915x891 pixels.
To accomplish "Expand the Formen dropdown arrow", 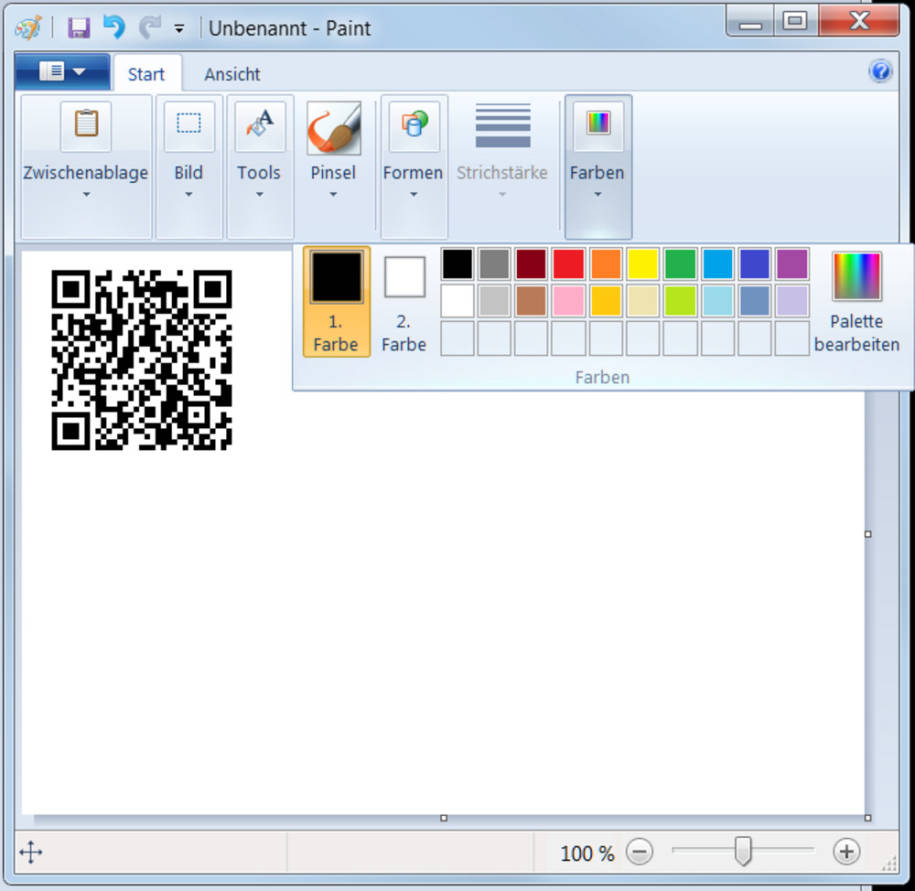I will [413, 194].
